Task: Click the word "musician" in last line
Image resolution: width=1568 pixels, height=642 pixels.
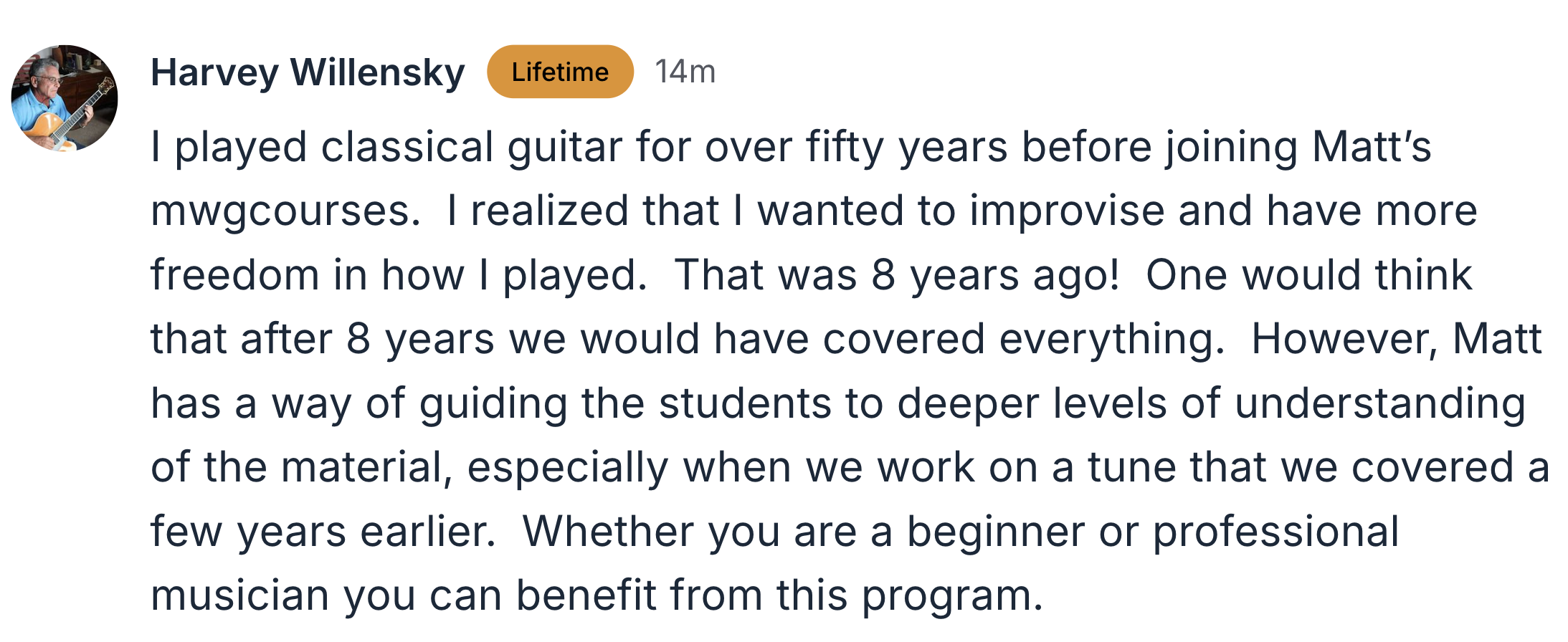Action: click(x=239, y=596)
